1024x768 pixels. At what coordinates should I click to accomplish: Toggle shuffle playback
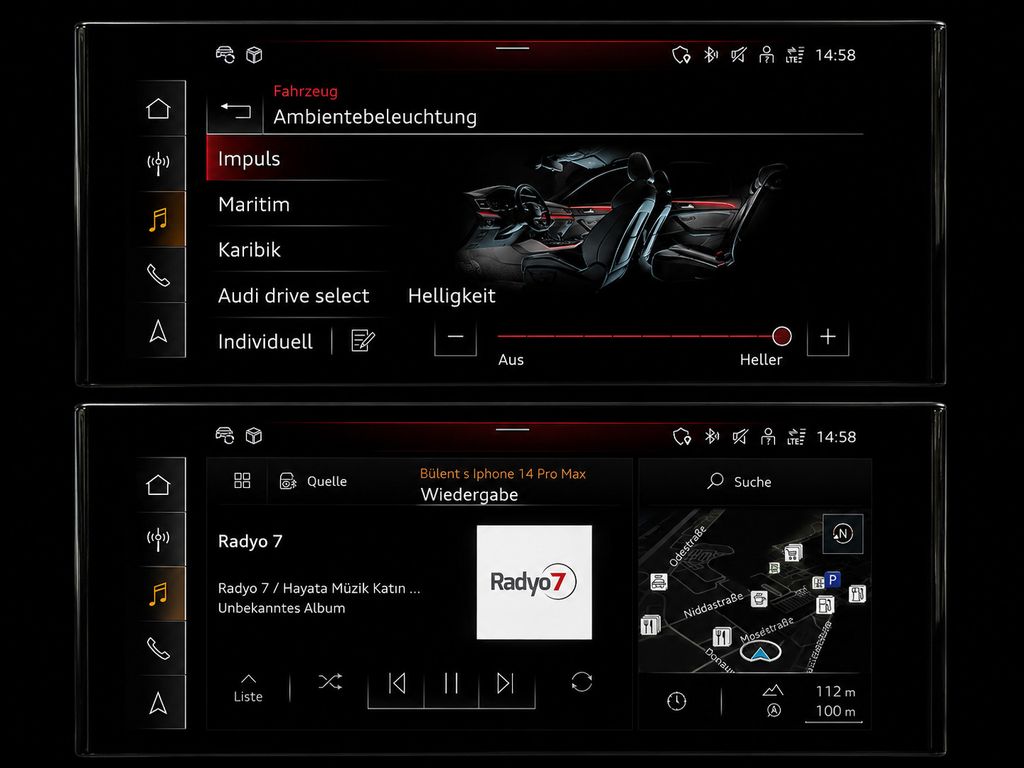pos(330,682)
